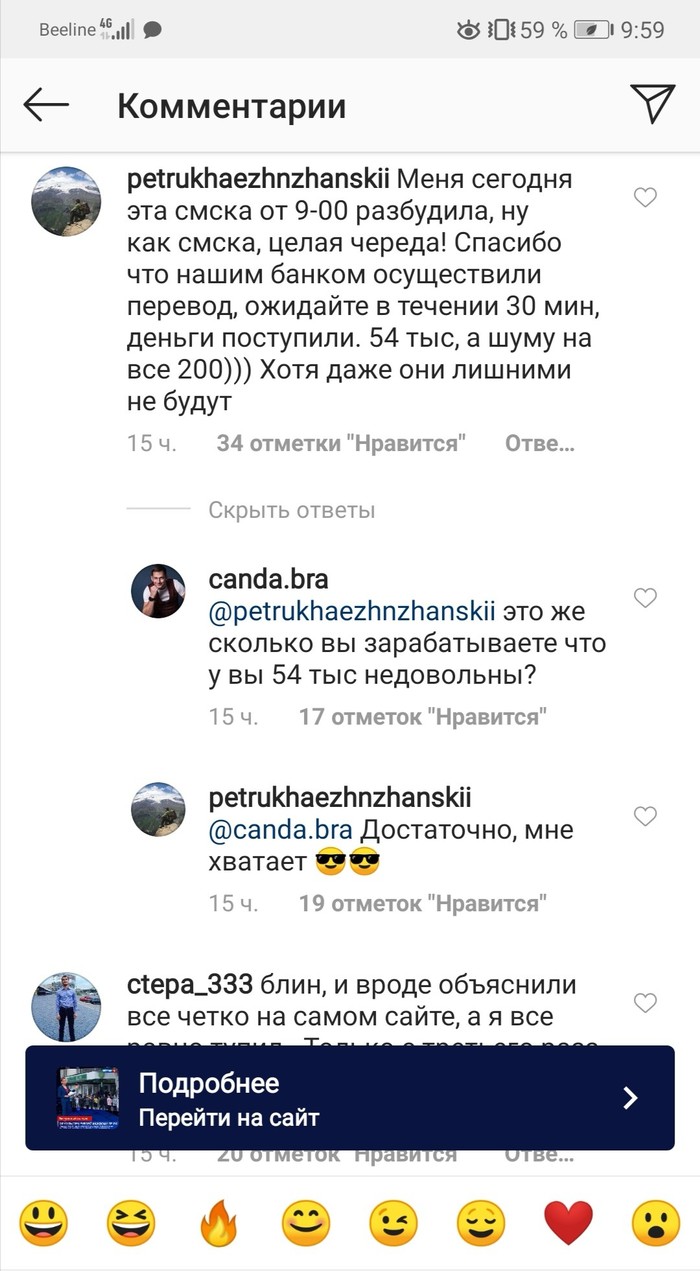The width and height of the screenshot is (700, 1271).
Task: Open direct messages via paper plane icon
Action: click(652, 104)
